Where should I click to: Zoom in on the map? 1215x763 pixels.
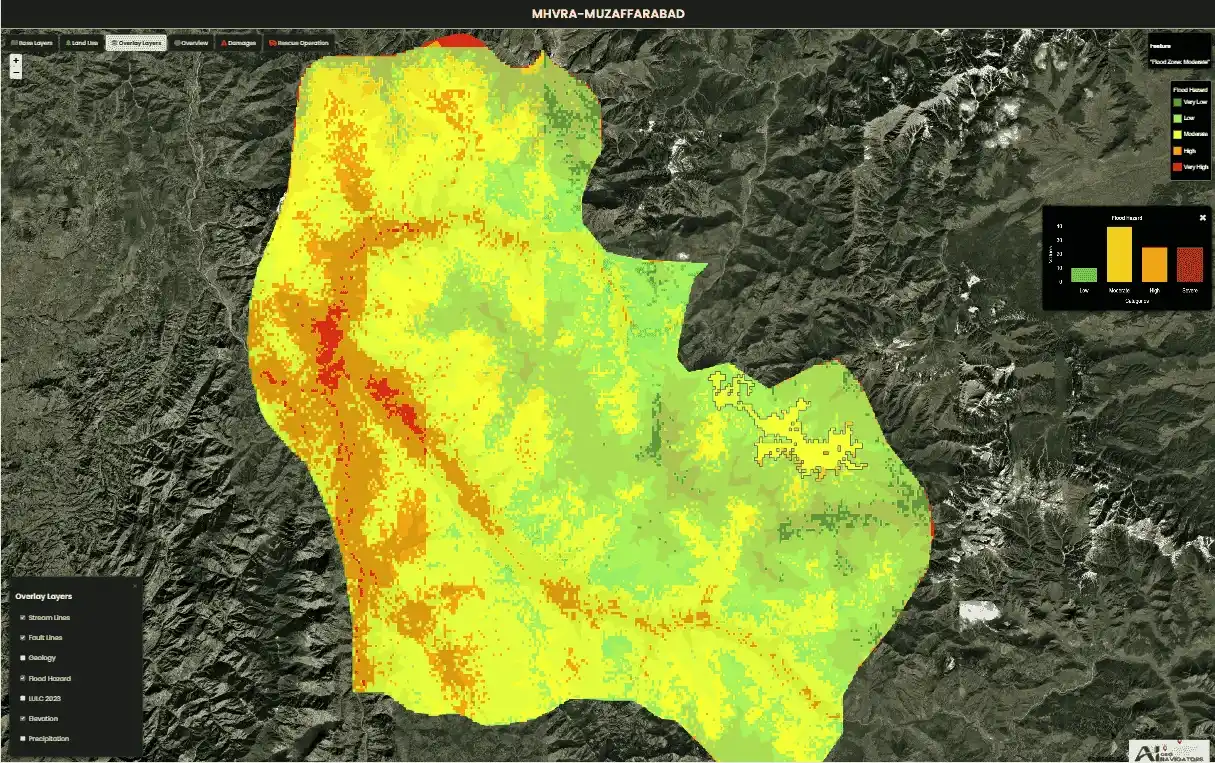16,60
